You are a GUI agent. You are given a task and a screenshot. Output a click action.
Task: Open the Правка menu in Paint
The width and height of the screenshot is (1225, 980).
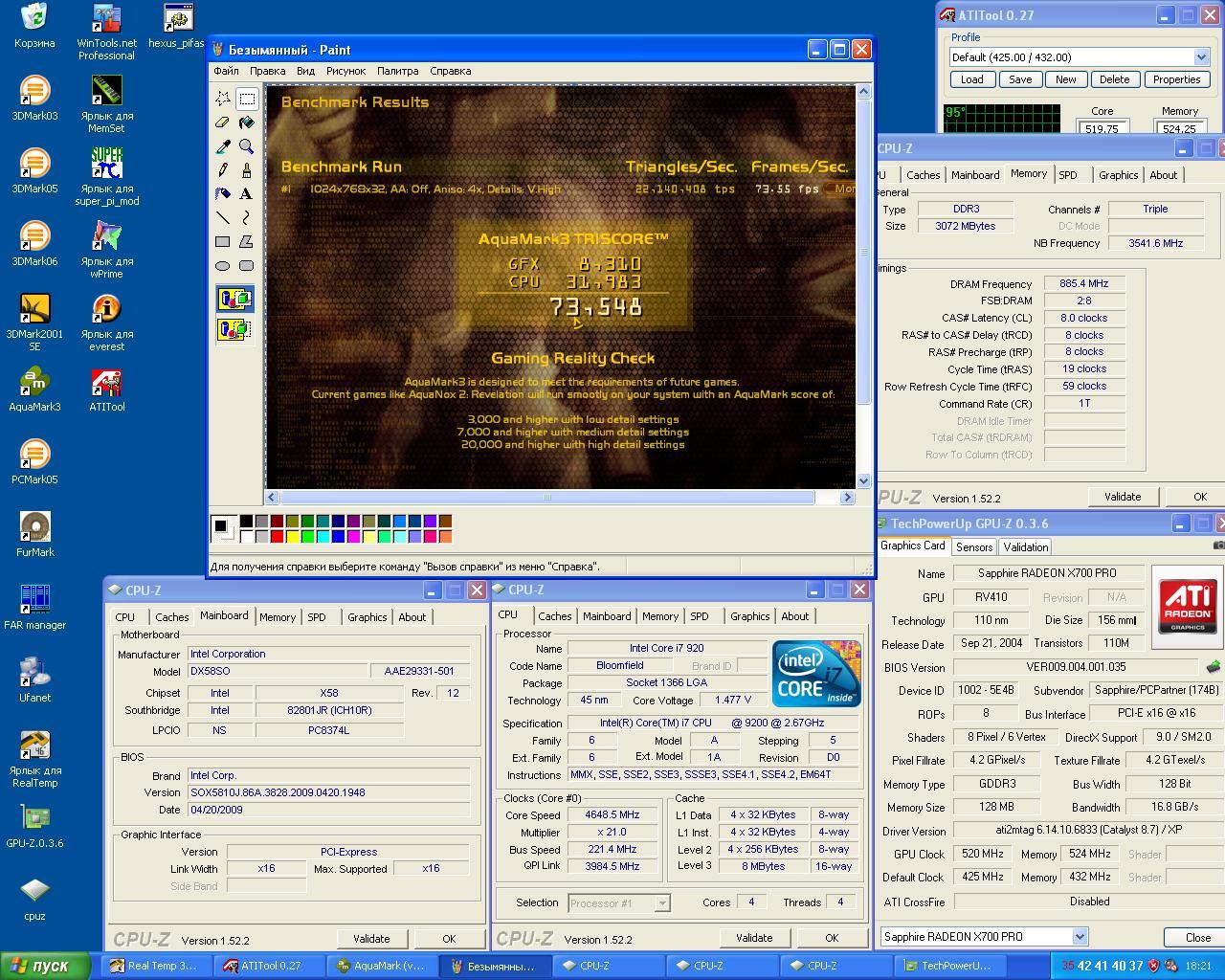(267, 71)
